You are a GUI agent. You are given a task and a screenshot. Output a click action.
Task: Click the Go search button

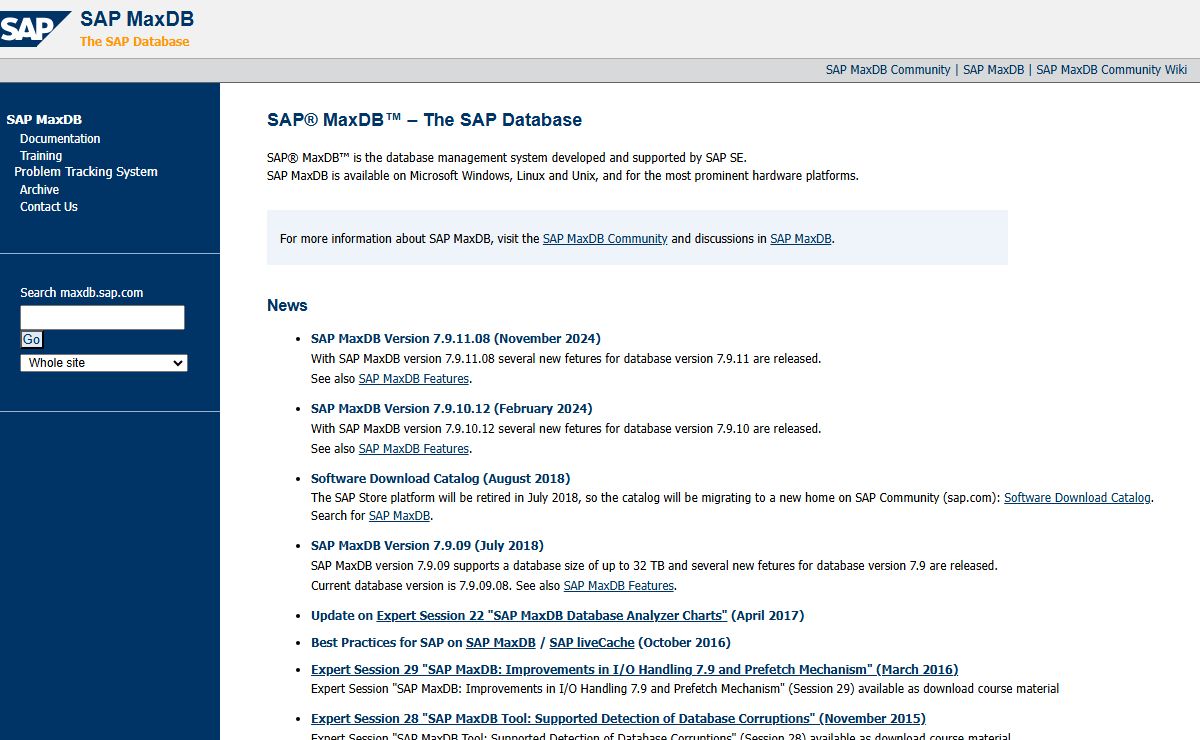pos(32,340)
